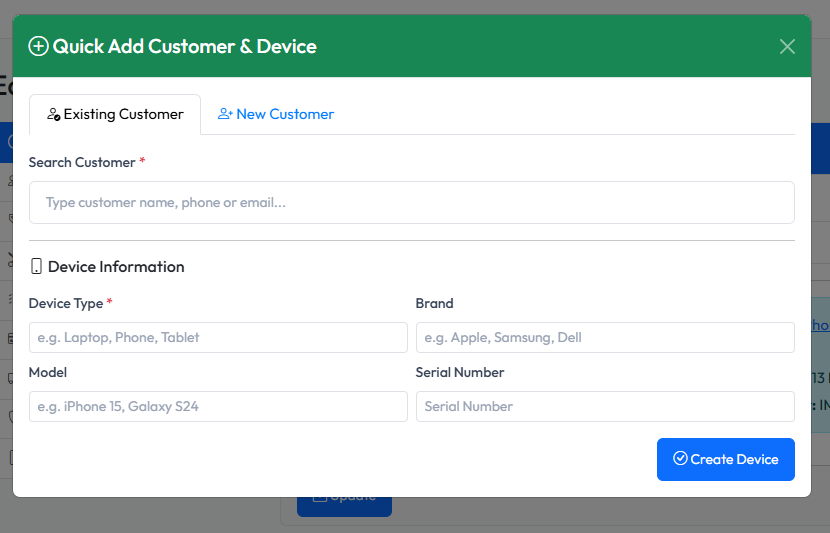The image size is (830, 533).
Task: Close the Quick Add dialog with X
Action: 787,46
